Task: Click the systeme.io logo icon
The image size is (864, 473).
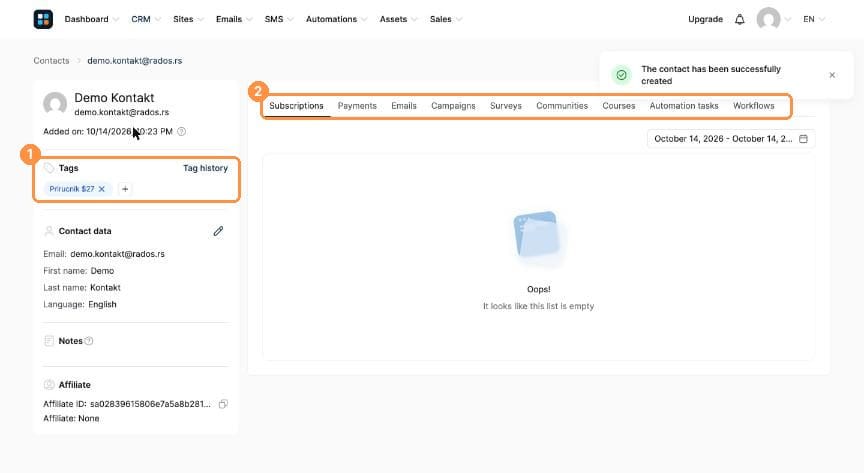Action: (x=43, y=19)
